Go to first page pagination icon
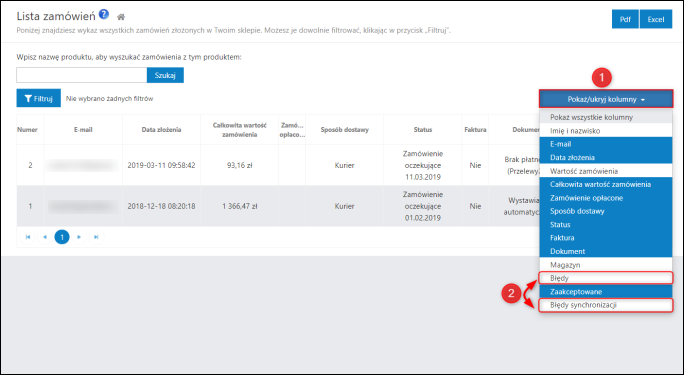This screenshot has height=375, width=684. coord(27,237)
